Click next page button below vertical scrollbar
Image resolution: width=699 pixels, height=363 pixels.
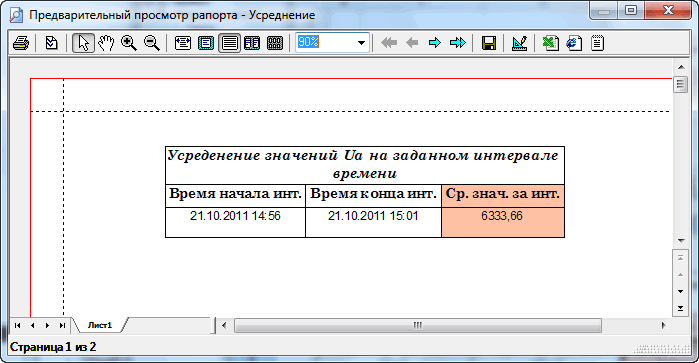click(x=680, y=291)
